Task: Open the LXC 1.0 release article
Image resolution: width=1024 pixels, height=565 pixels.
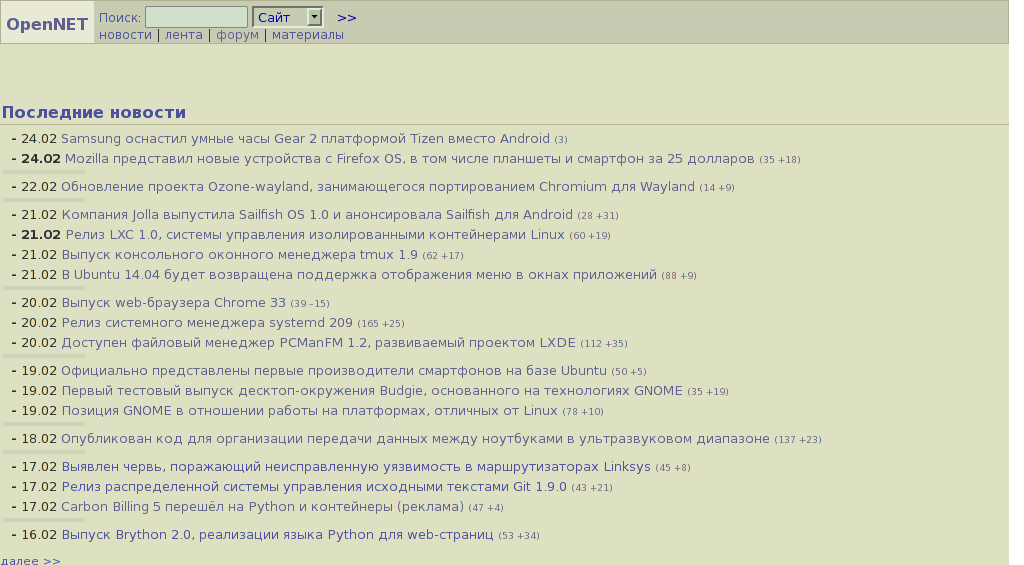Action: (315, 234)
